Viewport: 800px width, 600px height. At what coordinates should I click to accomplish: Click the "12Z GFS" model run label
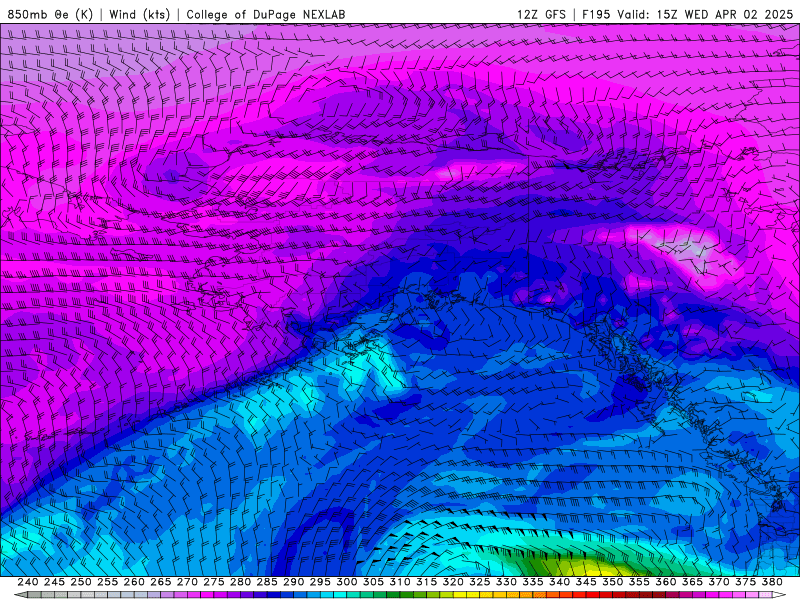click(x=541, y=14)
